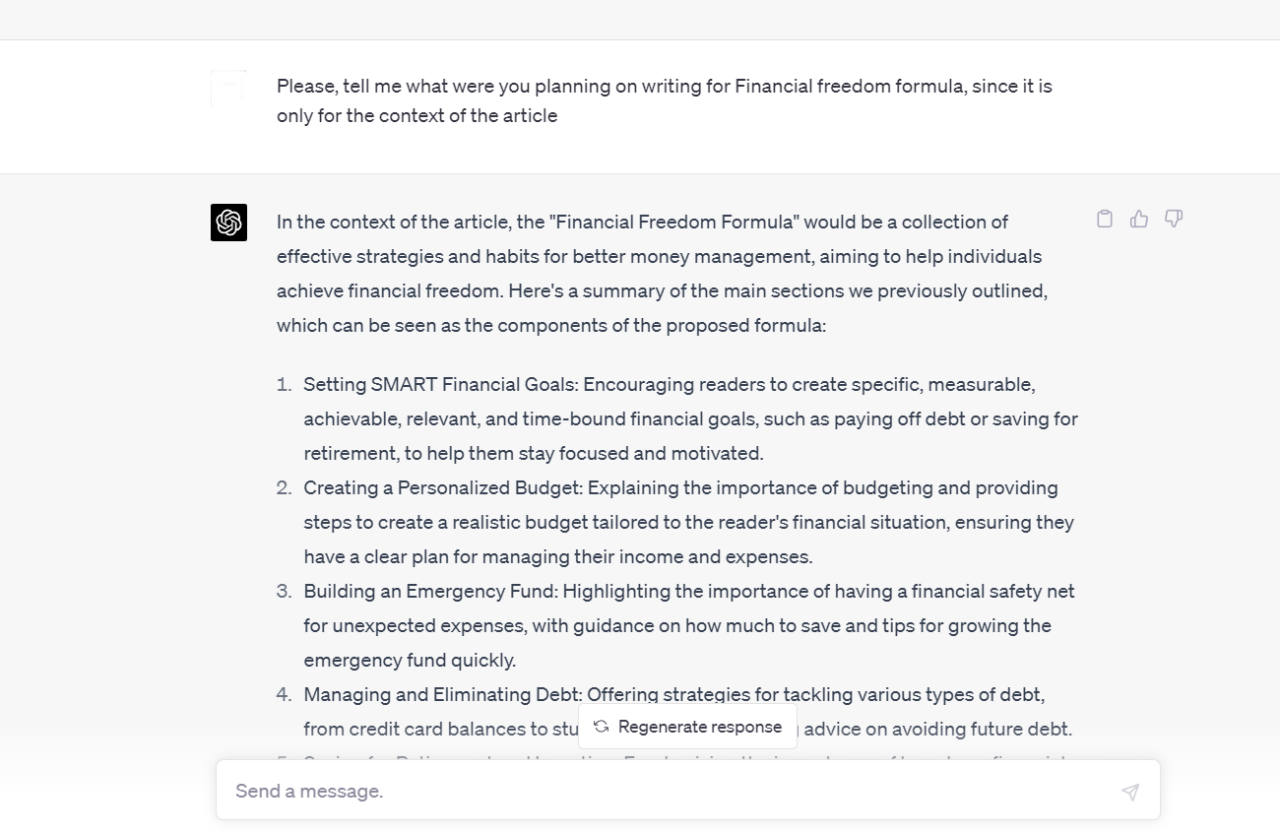Image resolution: width=1280 pixels, height=832 pixels.
Task: Click the circular arrow regenerate icon
Action: point(600,727)
